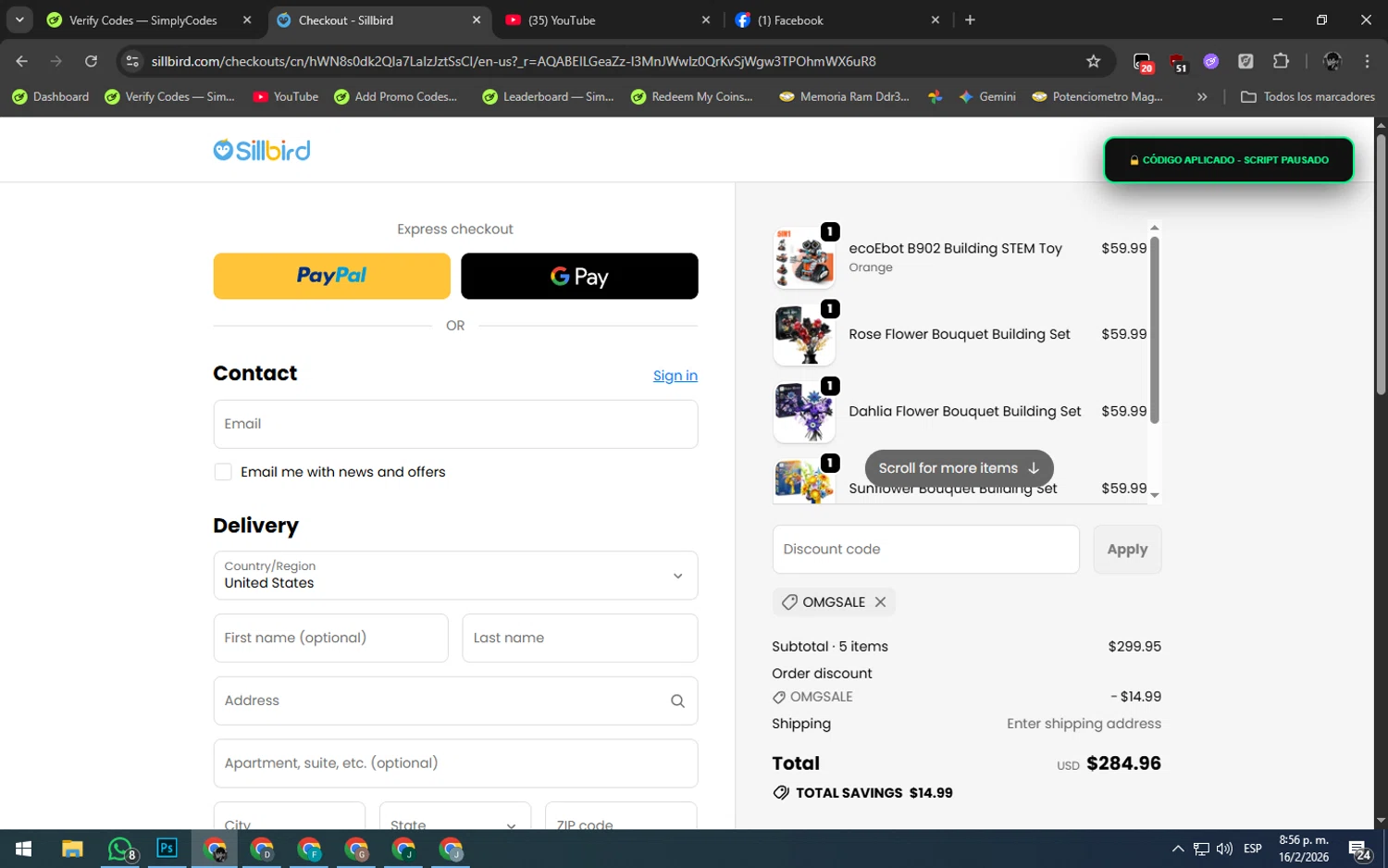1388x868 pixels.
Task: Click Código Aplicado script paused banner
Action: coord(1228,160)
